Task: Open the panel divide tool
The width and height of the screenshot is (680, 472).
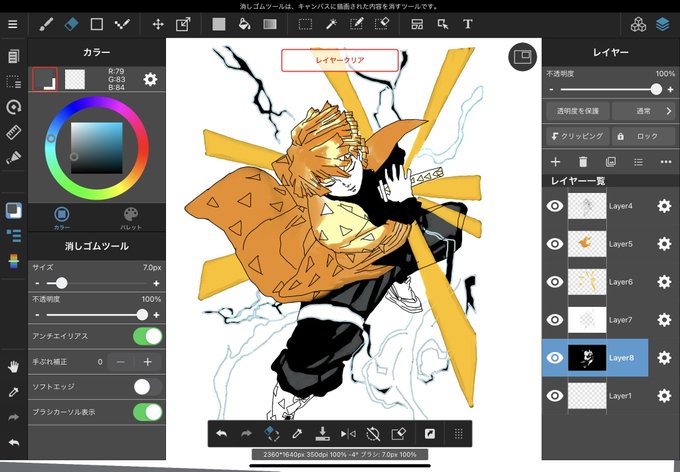Action: pos(417,24)
